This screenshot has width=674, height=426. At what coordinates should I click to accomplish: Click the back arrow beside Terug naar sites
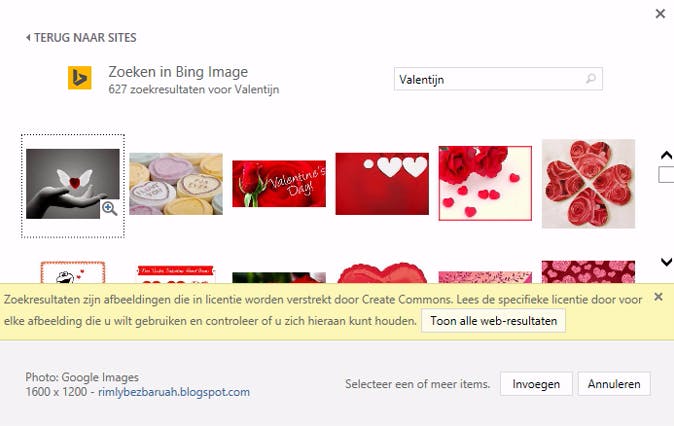[x=28, y=37]
